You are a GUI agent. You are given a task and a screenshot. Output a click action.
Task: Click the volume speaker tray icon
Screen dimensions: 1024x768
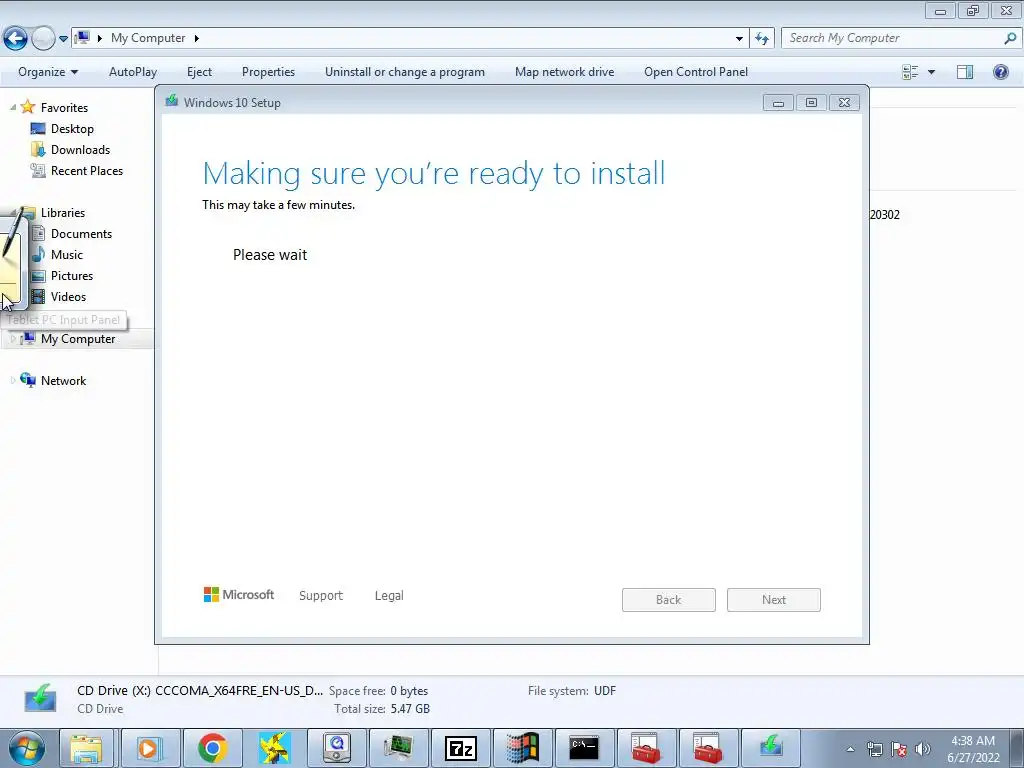point(923,749)
